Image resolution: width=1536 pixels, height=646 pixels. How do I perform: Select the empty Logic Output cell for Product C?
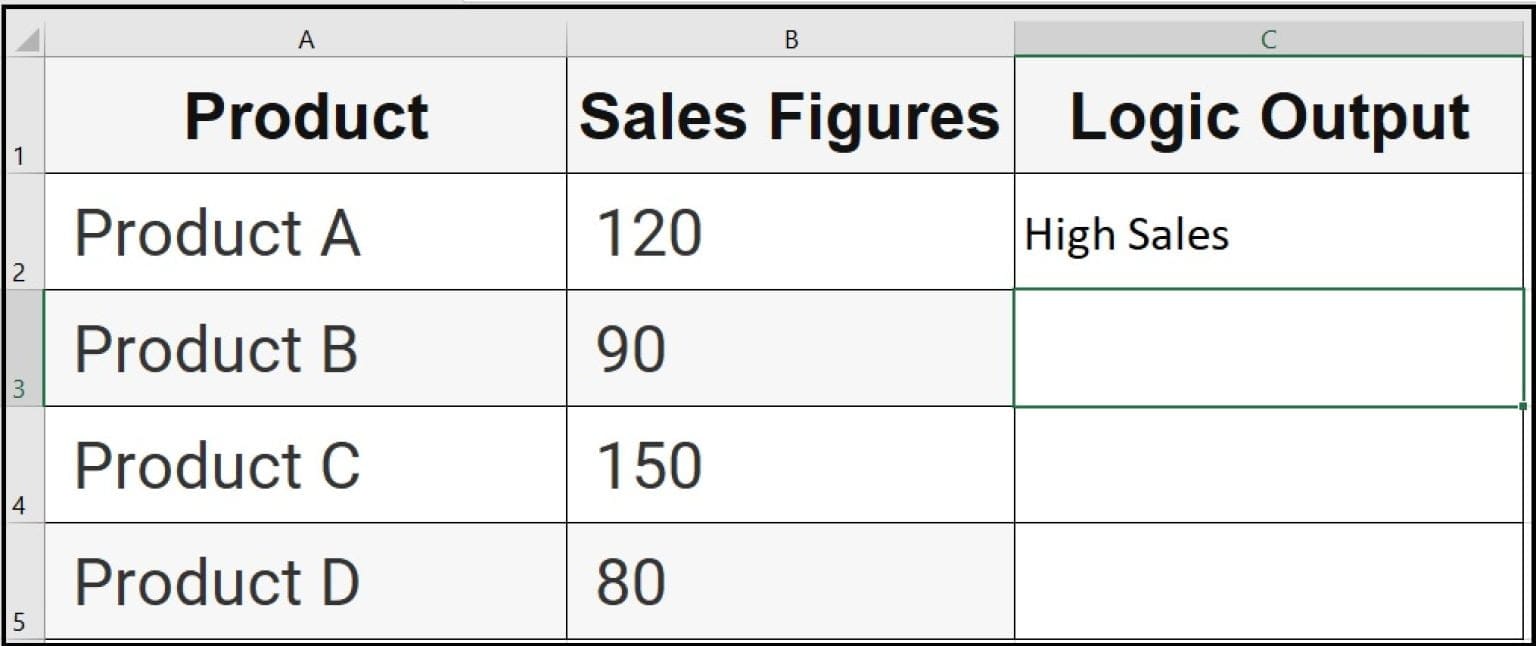pyautogui.click(x=1268, y=462)
